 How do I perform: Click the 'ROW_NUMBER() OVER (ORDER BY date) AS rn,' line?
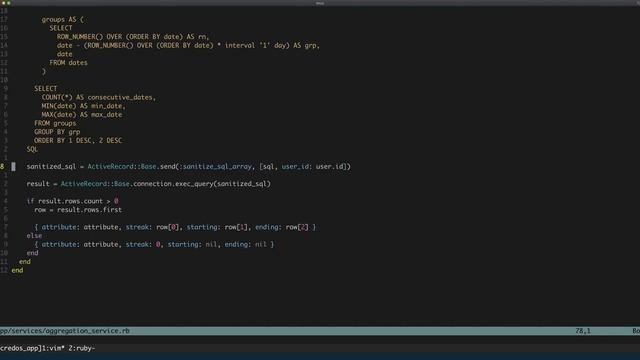[x=133, y=37]
